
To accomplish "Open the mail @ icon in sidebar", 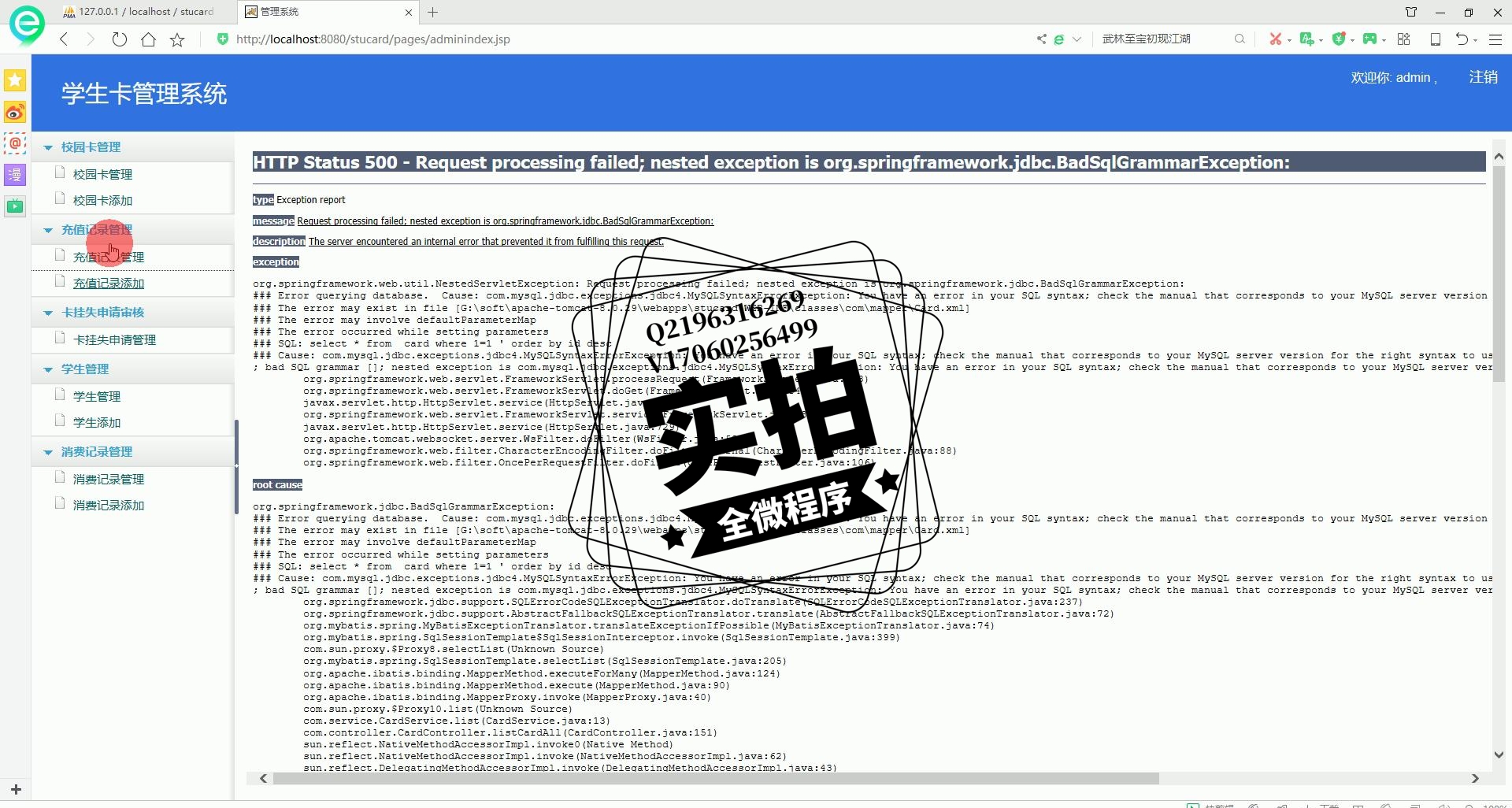I will pos(15,143).
